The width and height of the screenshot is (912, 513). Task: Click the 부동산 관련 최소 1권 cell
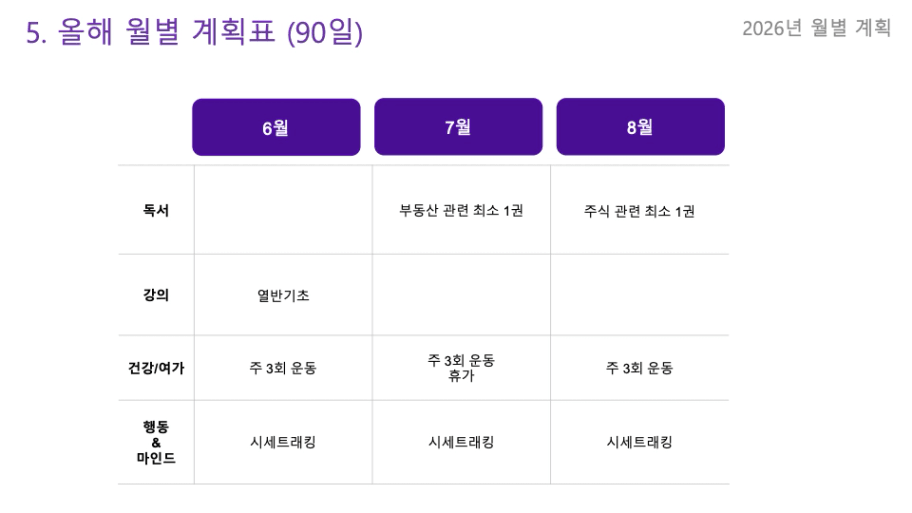pyautogui.click(x=461, y=210)
